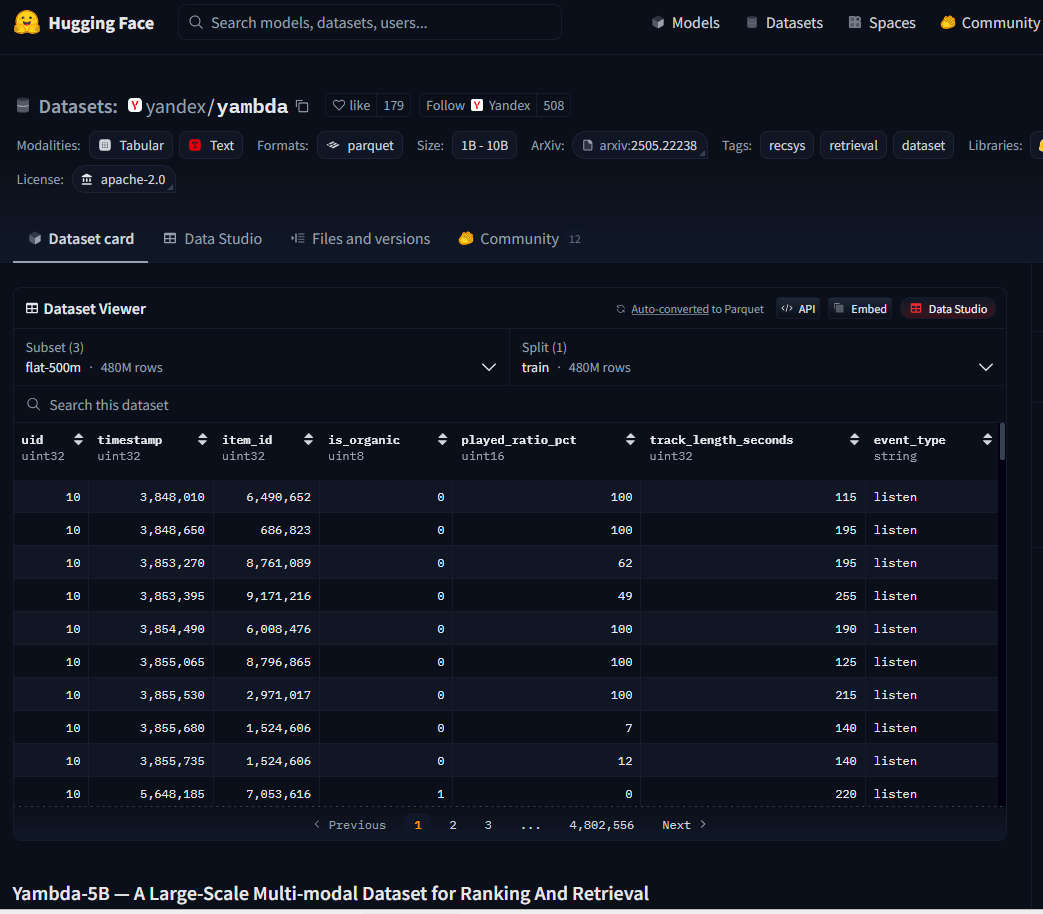This screenshot has width=1043, height=914.
Task: Click the parquet format tag
Action: (x=360, y=146)
